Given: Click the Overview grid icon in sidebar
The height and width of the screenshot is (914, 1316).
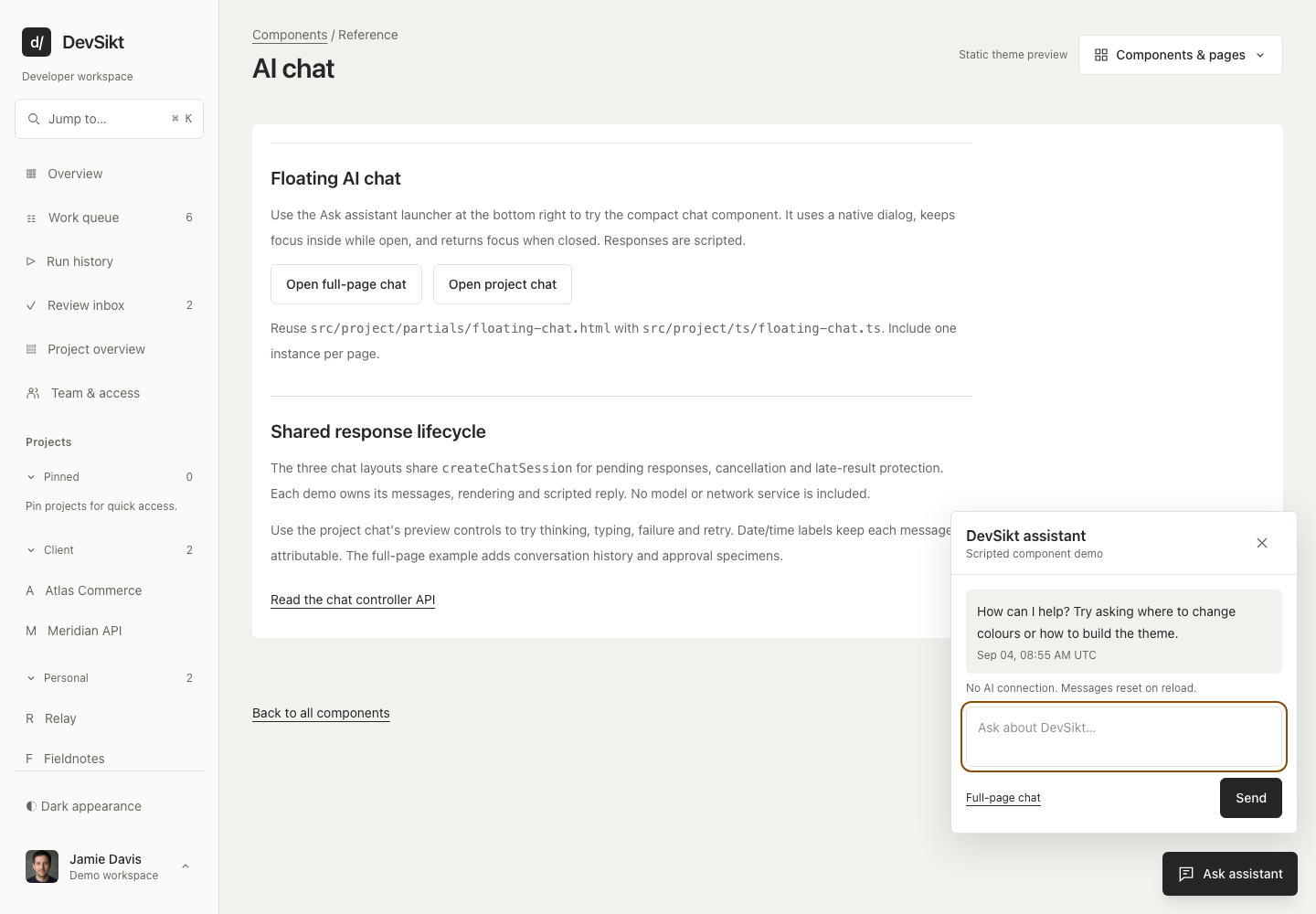Looking at the screenshot, I should [x=31, y=174].
